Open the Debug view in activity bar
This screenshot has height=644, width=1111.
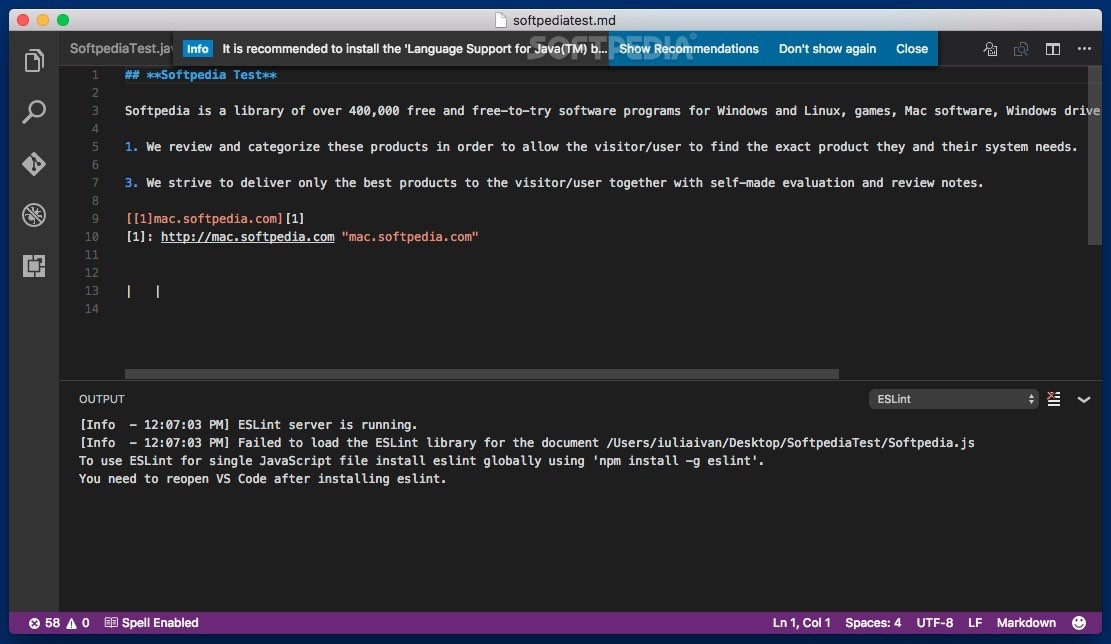34,215
